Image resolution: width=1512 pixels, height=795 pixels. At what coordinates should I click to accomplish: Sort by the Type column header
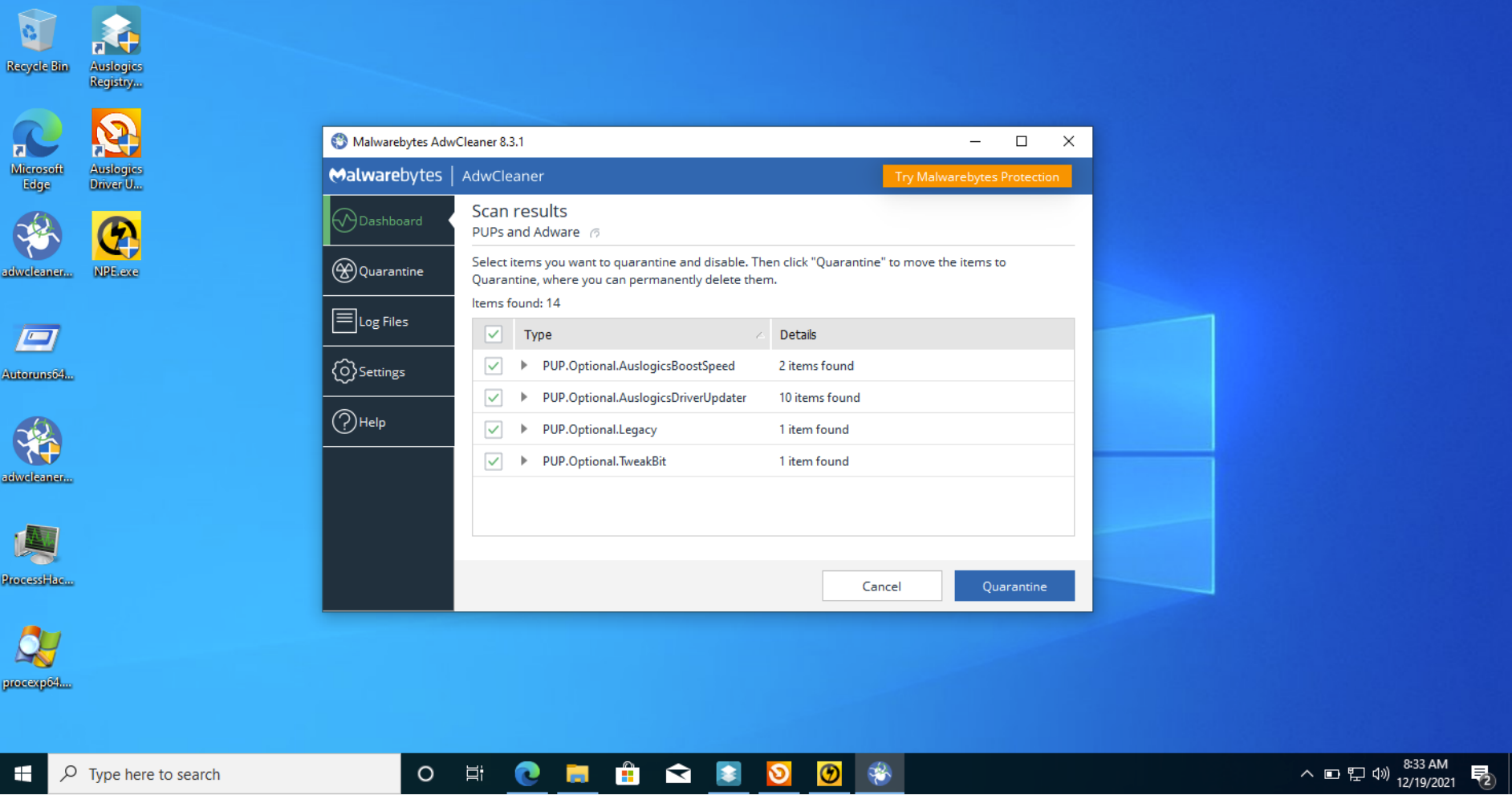642,335
